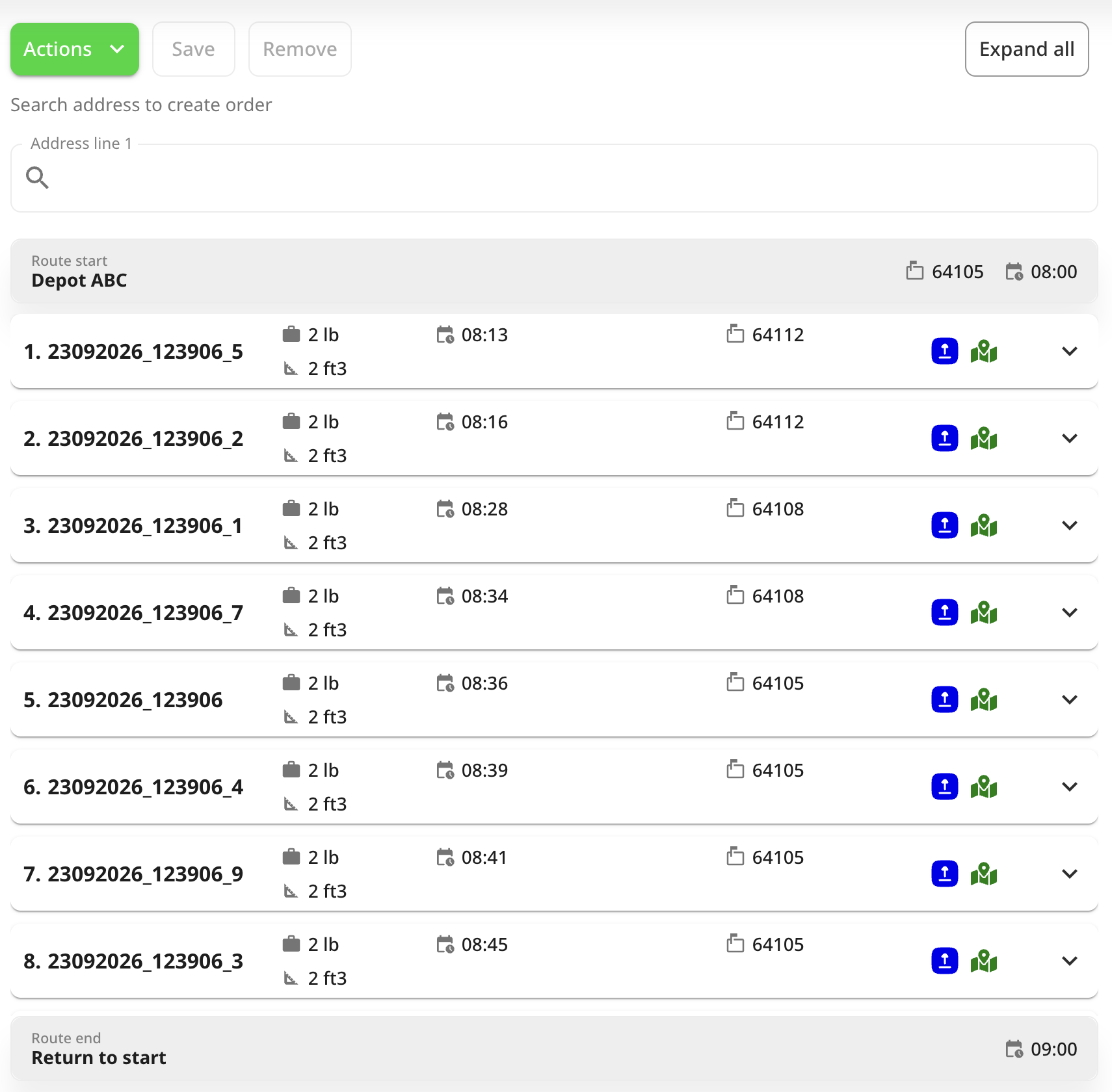Select the Return to start route end row
The height and width of the screenshot is (1092, 1112).
[554, 1048]
